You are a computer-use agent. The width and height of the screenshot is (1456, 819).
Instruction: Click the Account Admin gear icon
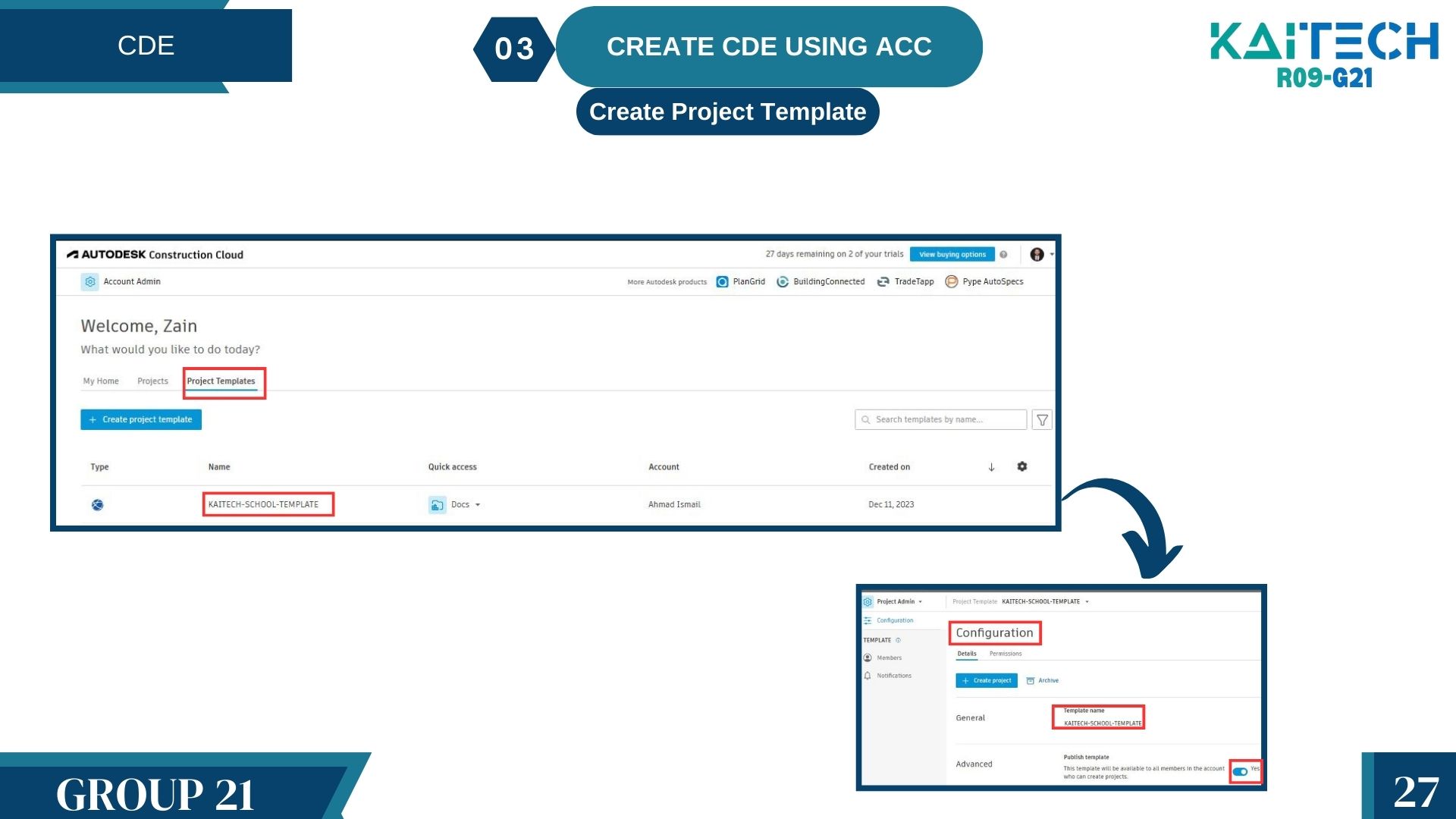(x=89, y=281)
